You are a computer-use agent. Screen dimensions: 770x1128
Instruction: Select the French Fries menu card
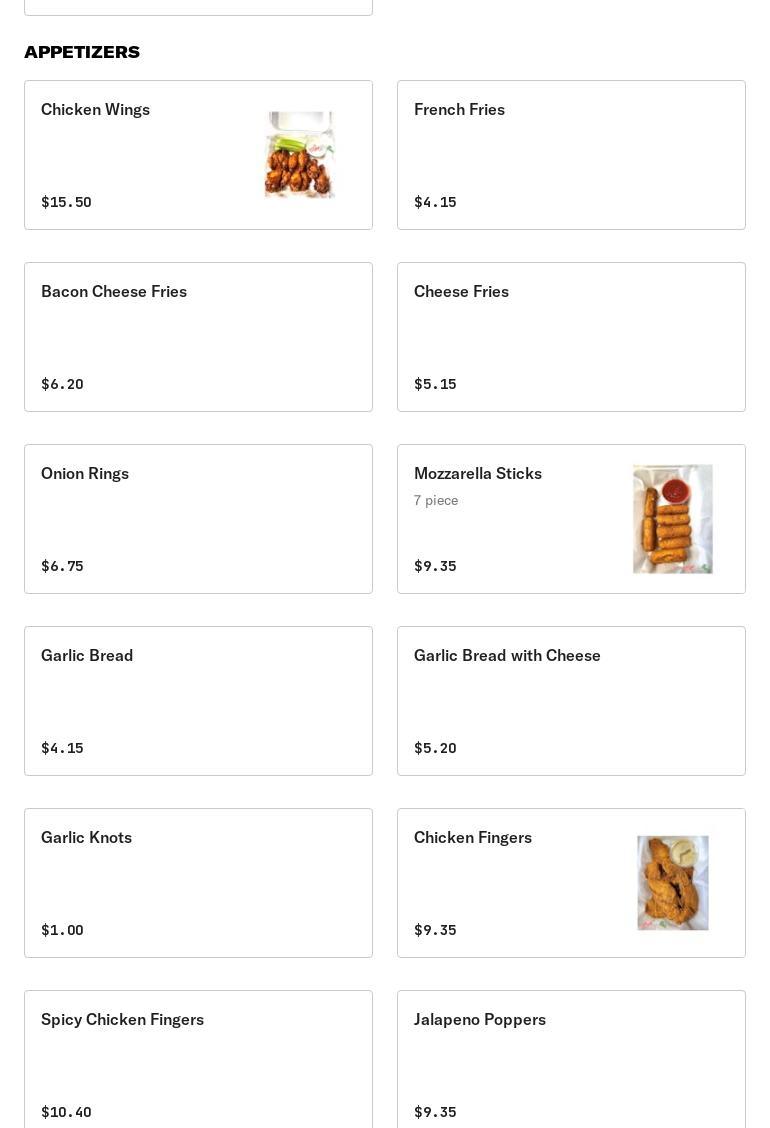pyautogui.click(x=571, y=155)
